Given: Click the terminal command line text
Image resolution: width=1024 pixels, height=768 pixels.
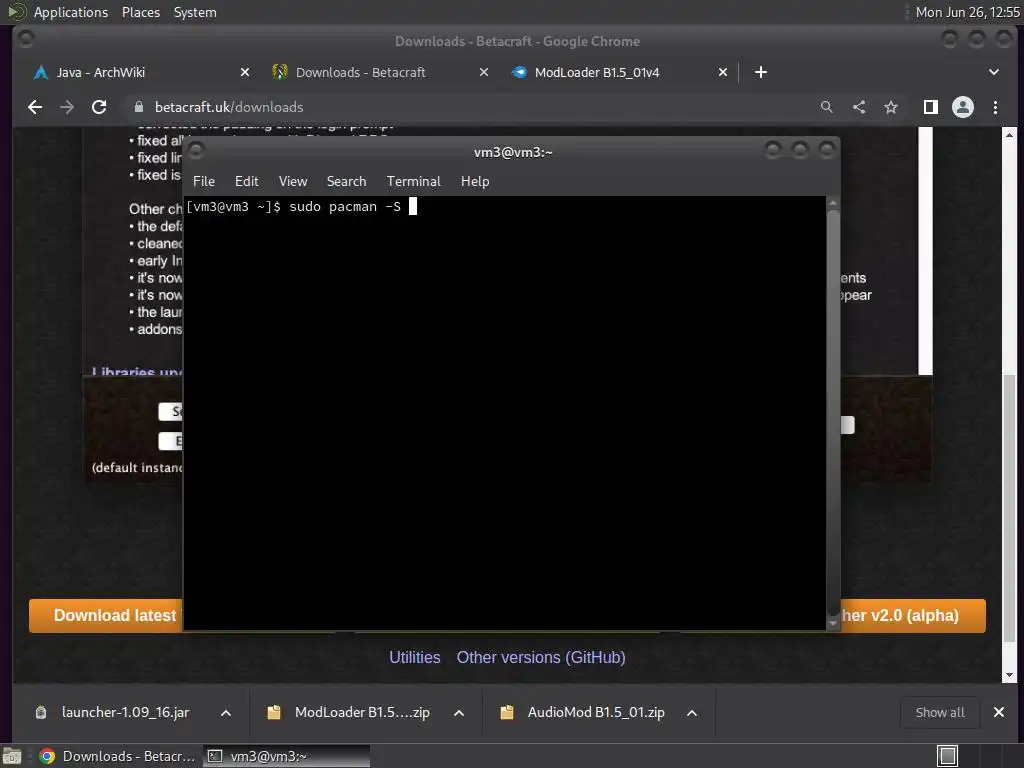Looking at the screenshot, I should (293, 207).
